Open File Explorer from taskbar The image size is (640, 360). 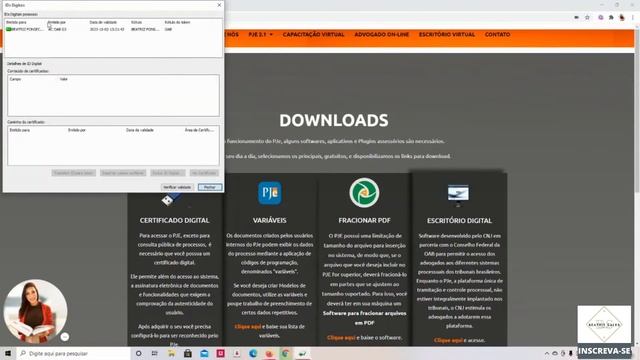171,353
